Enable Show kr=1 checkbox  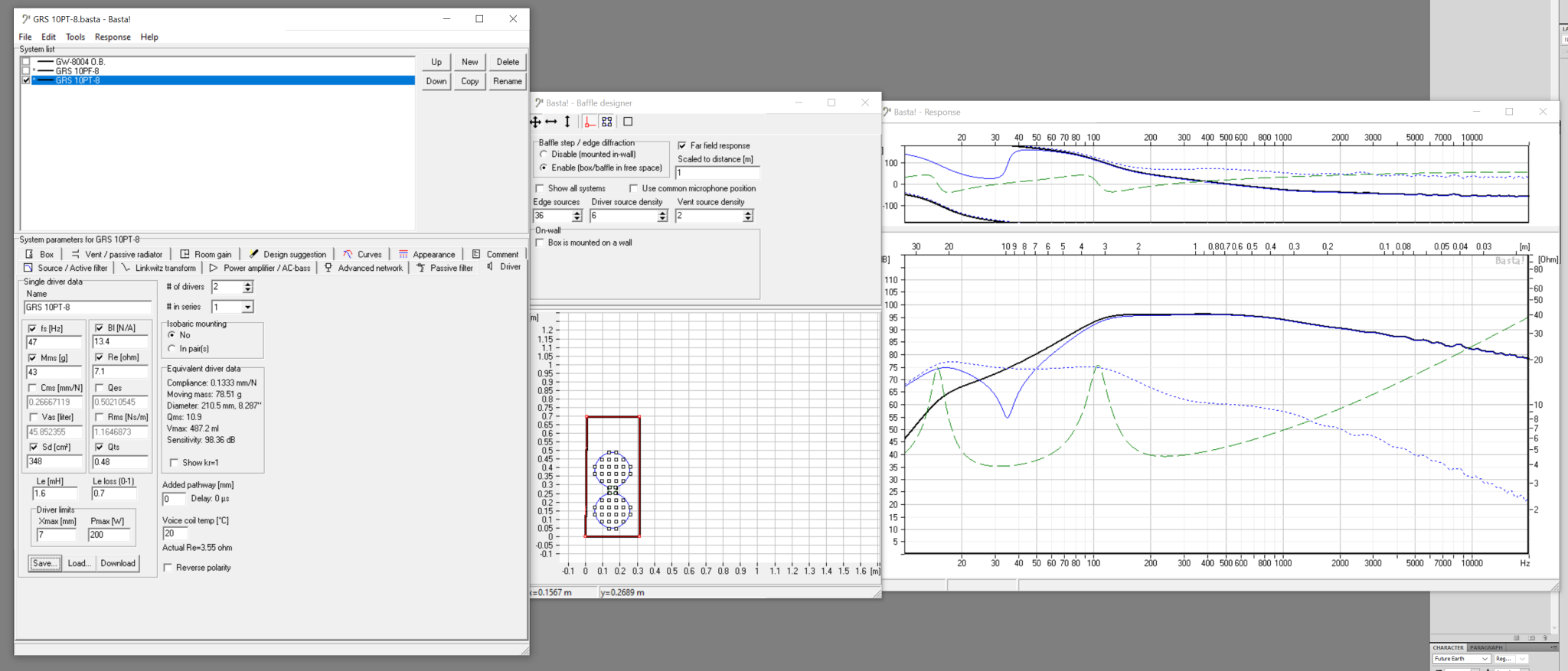click(x=174, y=463)
